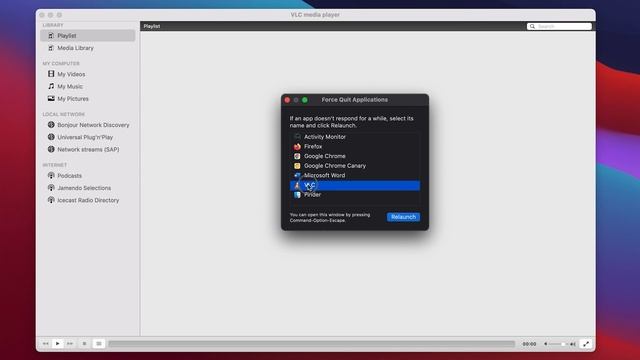The height and width of the screenshot is (360, 640).
Task: Click the Activity Monitor app icon
Action: point(297,137)
